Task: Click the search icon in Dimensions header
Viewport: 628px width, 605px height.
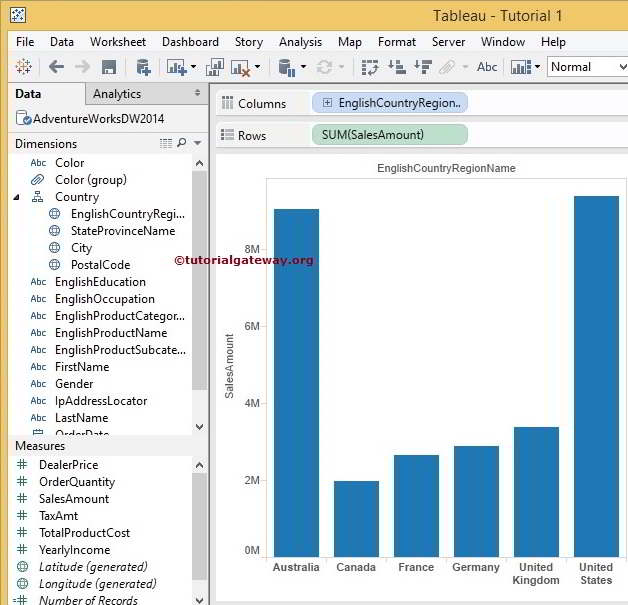Action: (182, 144)
